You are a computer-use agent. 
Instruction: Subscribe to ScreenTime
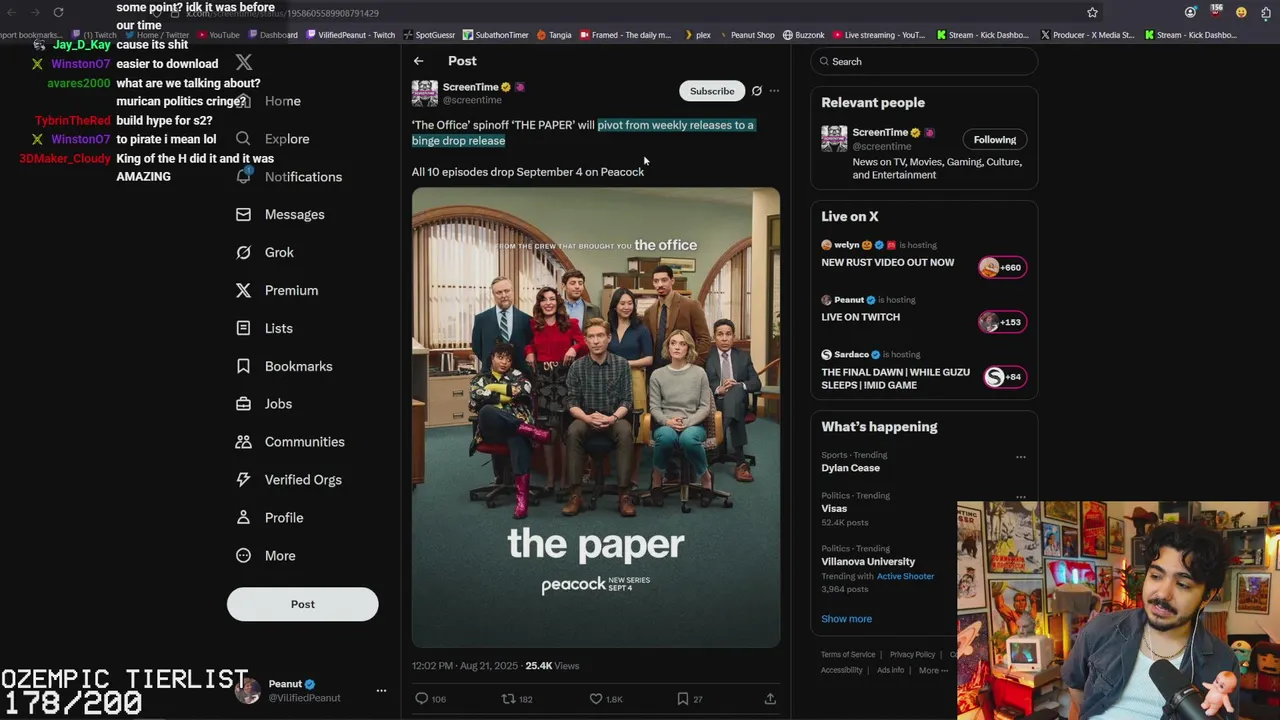[712, 91]
